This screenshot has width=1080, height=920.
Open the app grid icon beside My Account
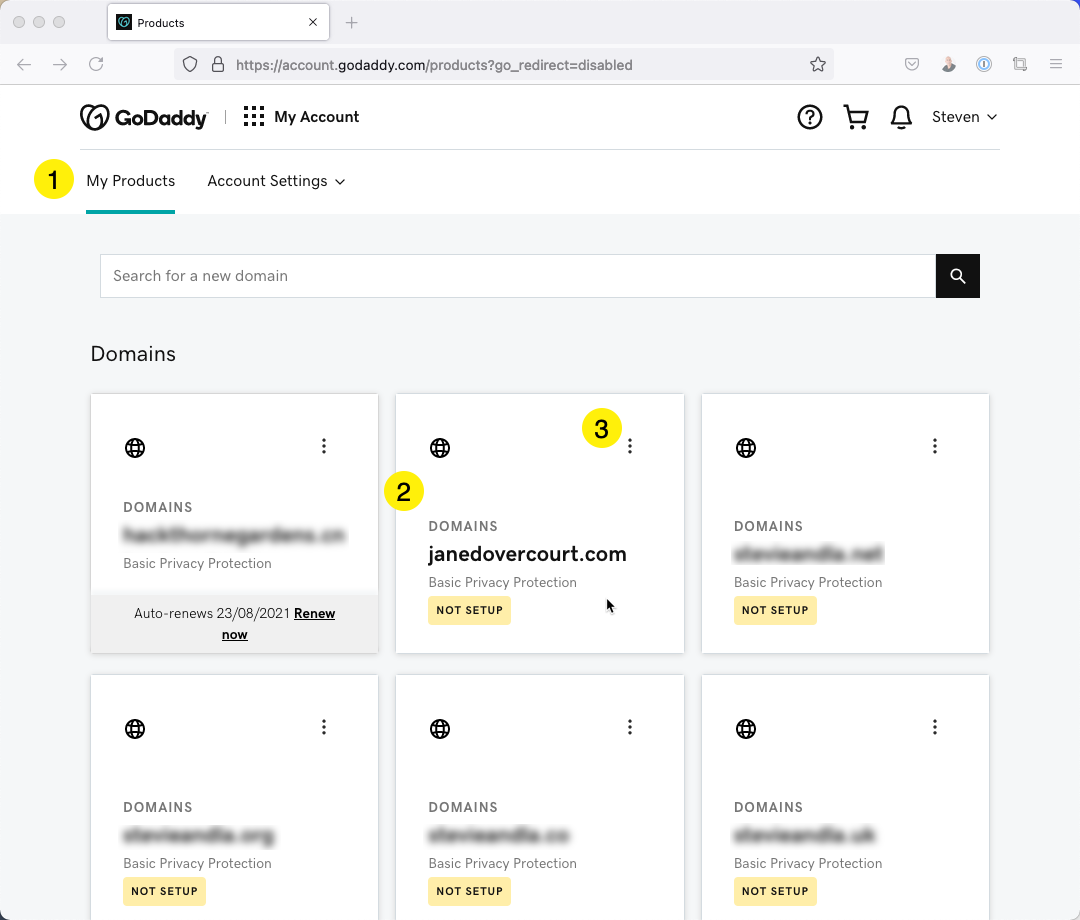click(254, 117)
